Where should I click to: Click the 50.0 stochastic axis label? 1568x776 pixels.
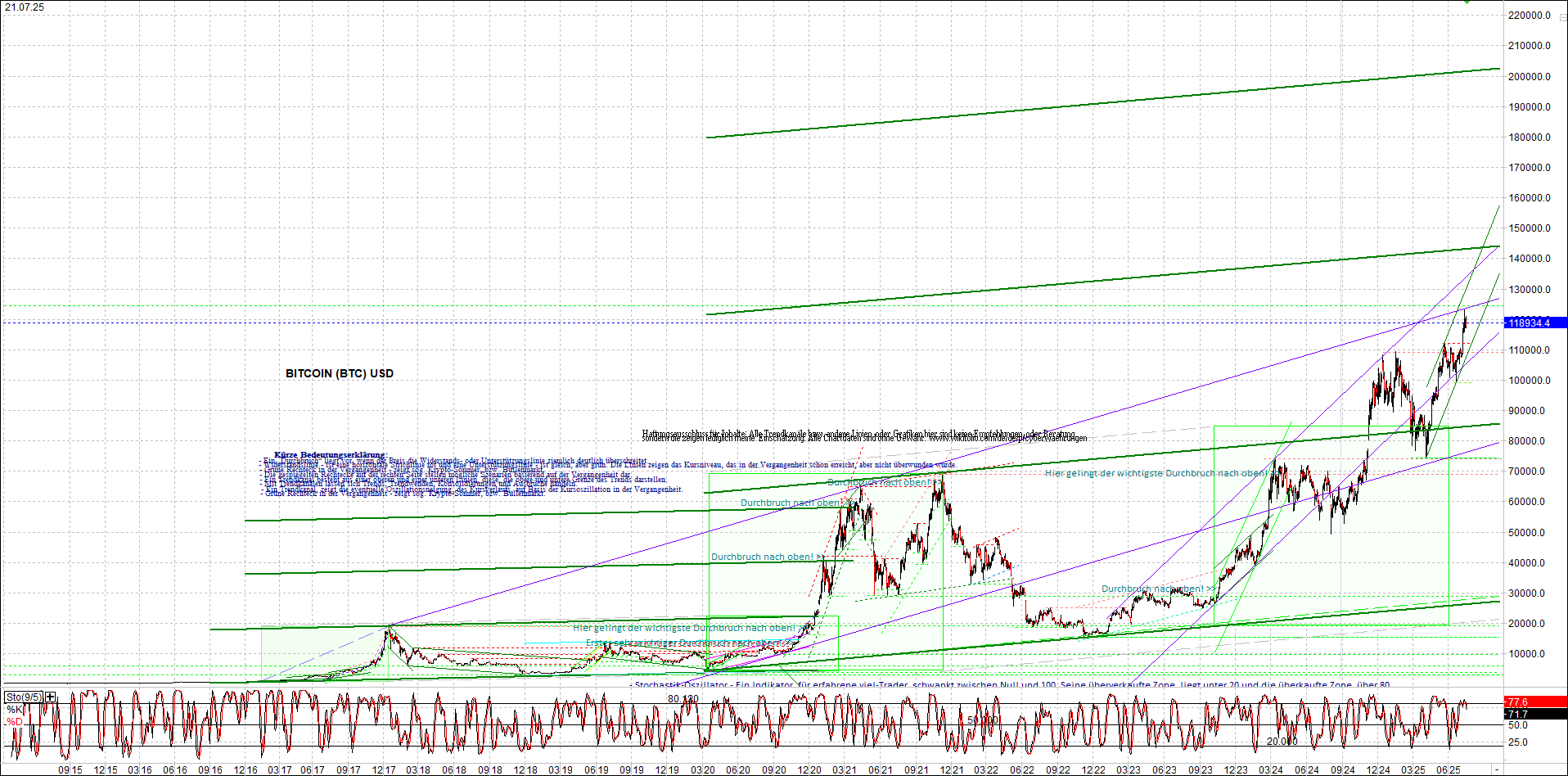(1518, 725)
